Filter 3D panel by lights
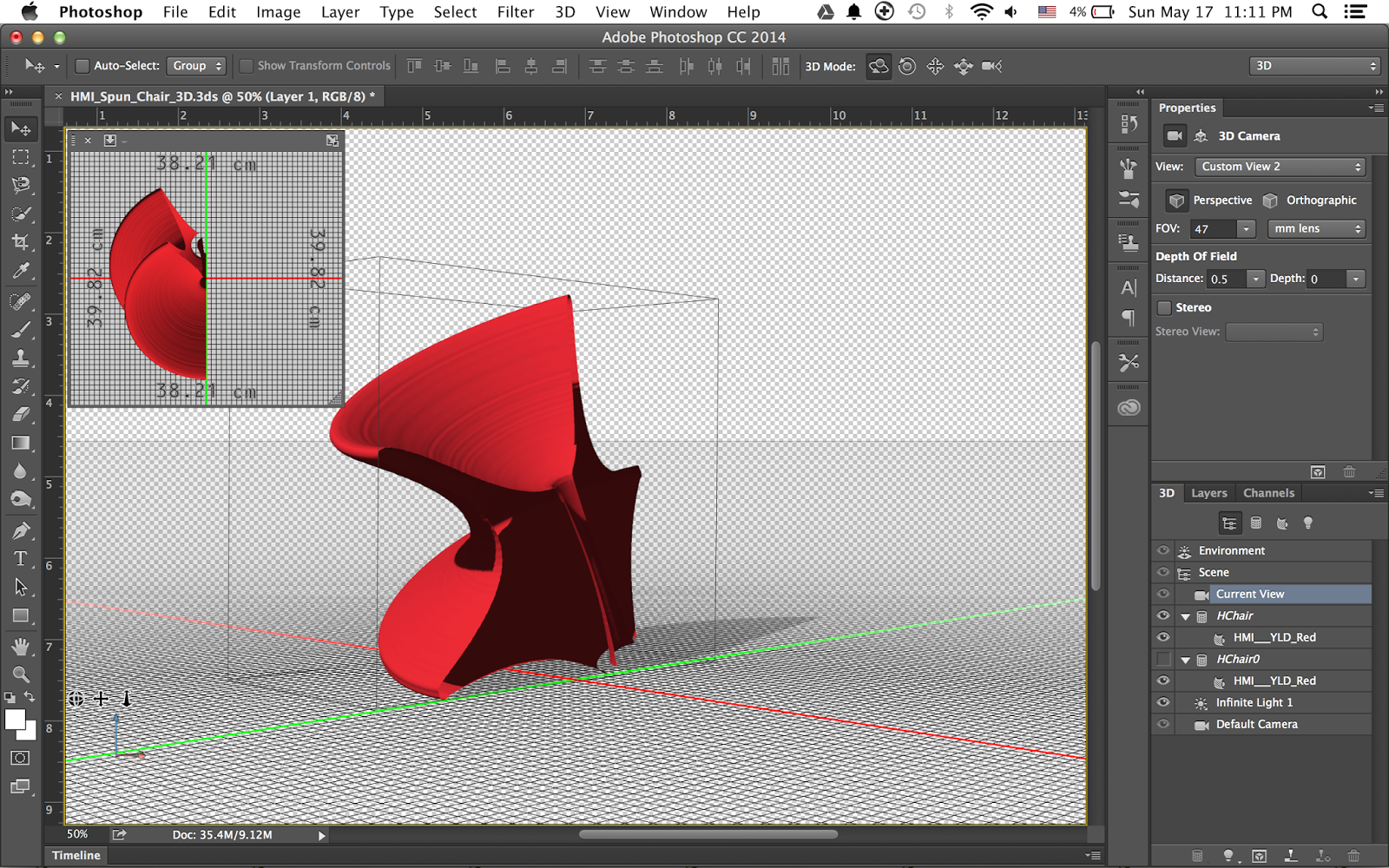This screenshot has height=868, width=1389. (x=1307, y=523)
